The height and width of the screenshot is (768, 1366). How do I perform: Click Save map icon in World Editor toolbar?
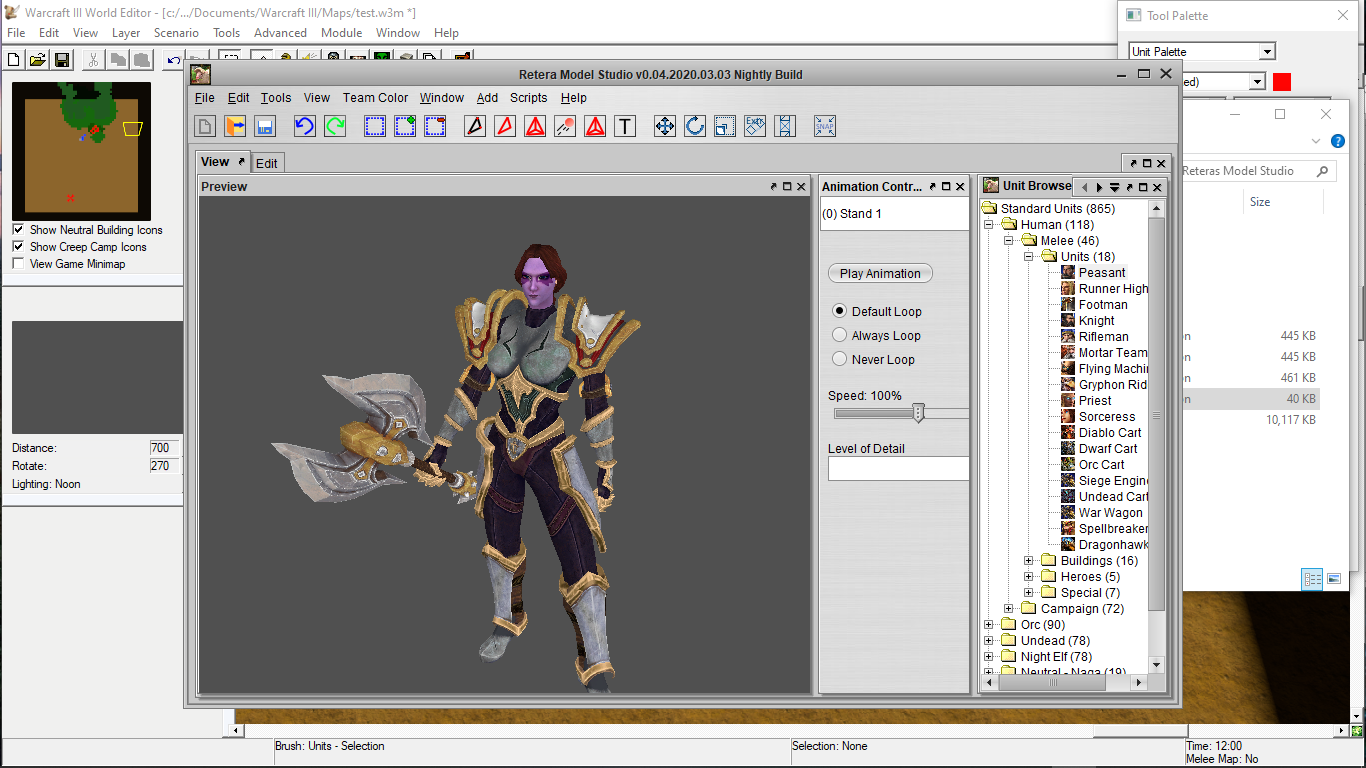click(62, 60)
